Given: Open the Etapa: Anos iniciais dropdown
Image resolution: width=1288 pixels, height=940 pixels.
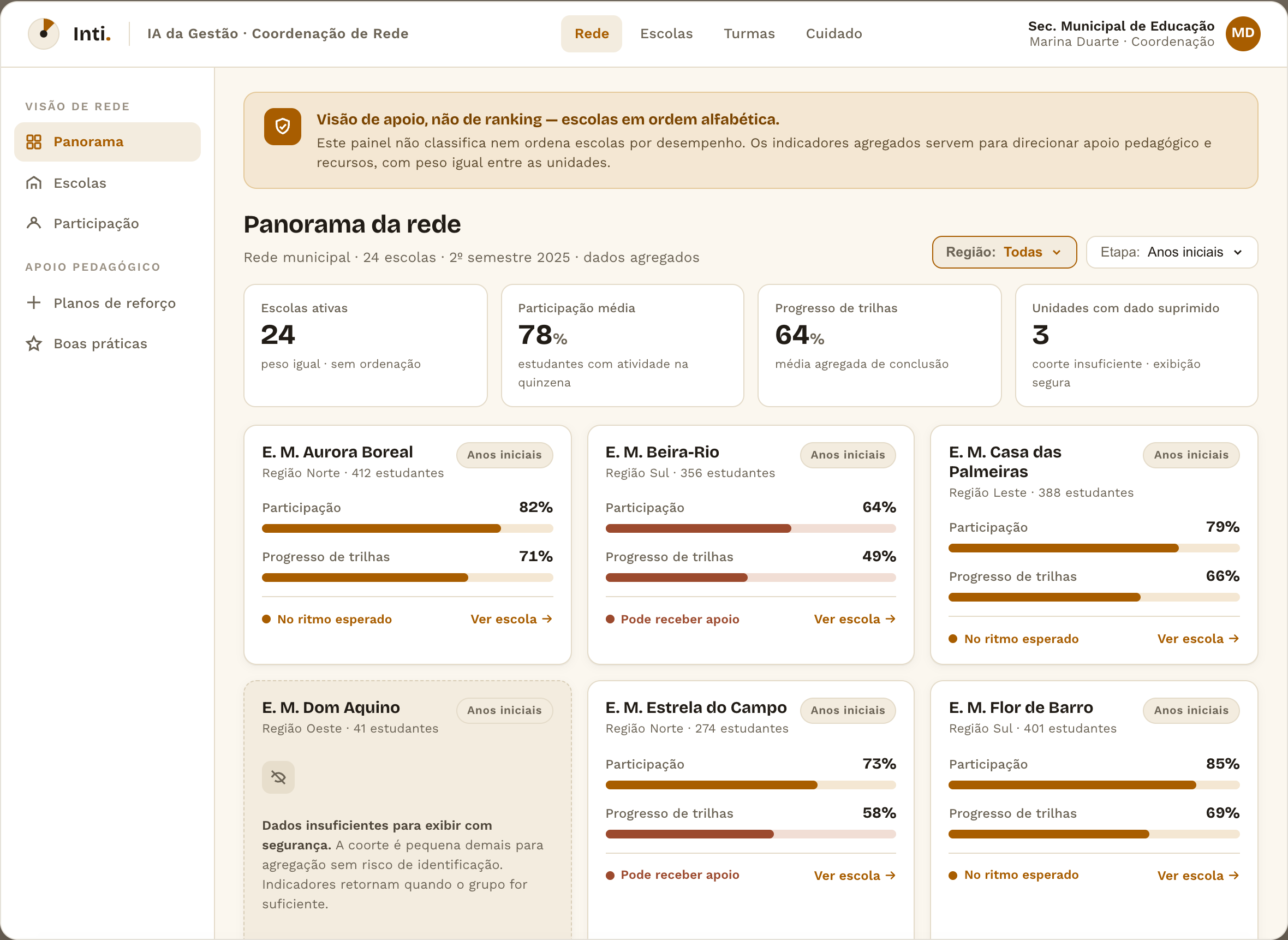Looking at the screenshot, I should point(1172,252).
